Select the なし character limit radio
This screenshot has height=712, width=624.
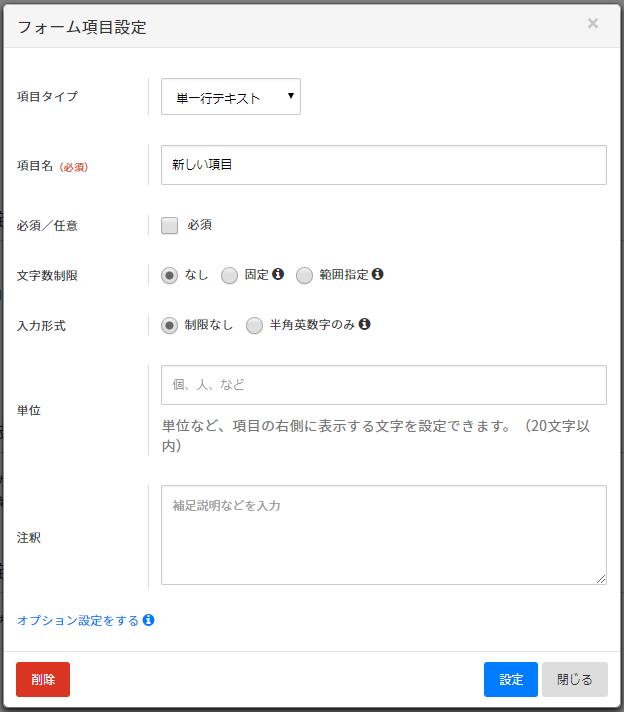tap(170, 275)
